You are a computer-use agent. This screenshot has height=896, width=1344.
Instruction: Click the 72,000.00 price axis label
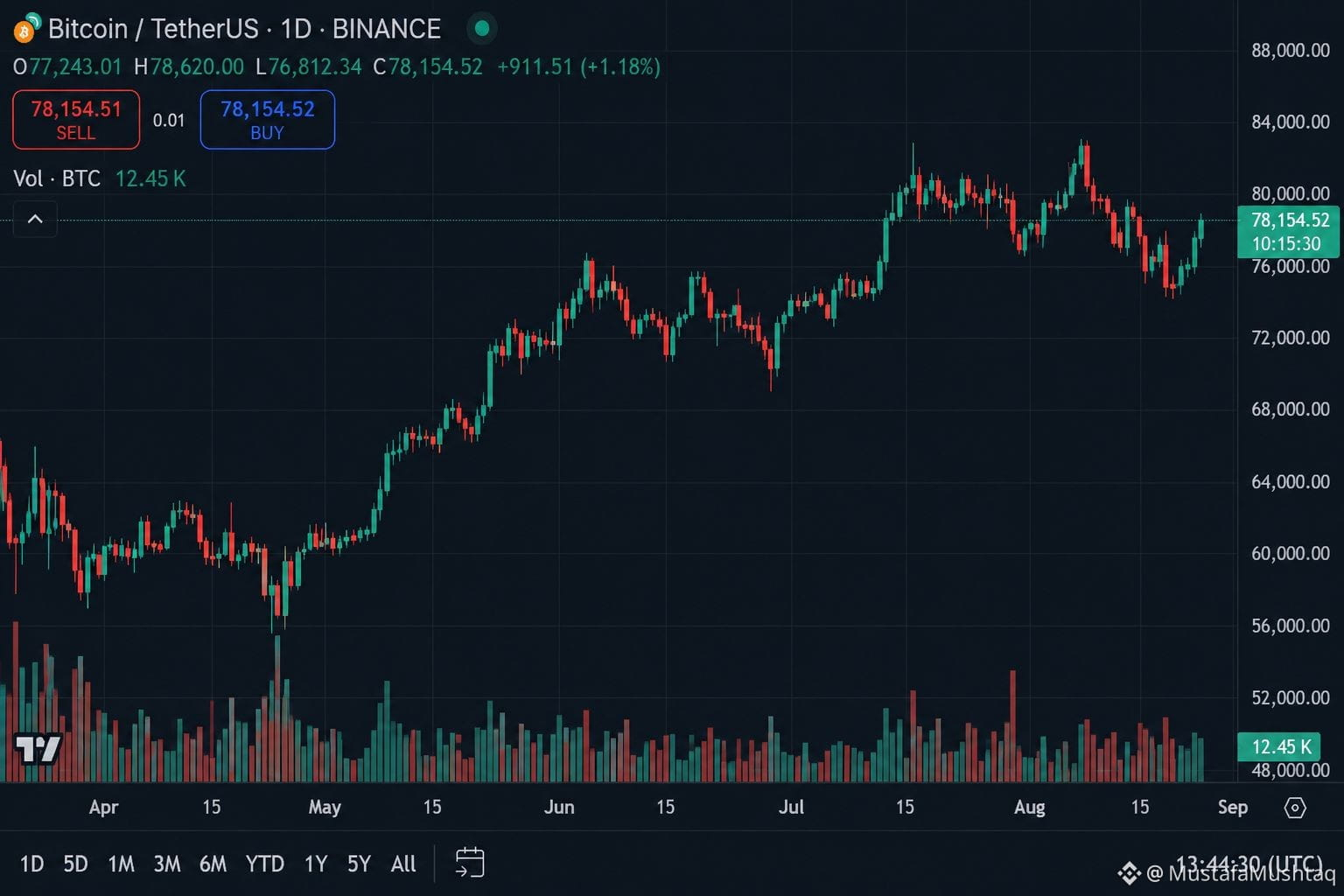pos(1291,338)
